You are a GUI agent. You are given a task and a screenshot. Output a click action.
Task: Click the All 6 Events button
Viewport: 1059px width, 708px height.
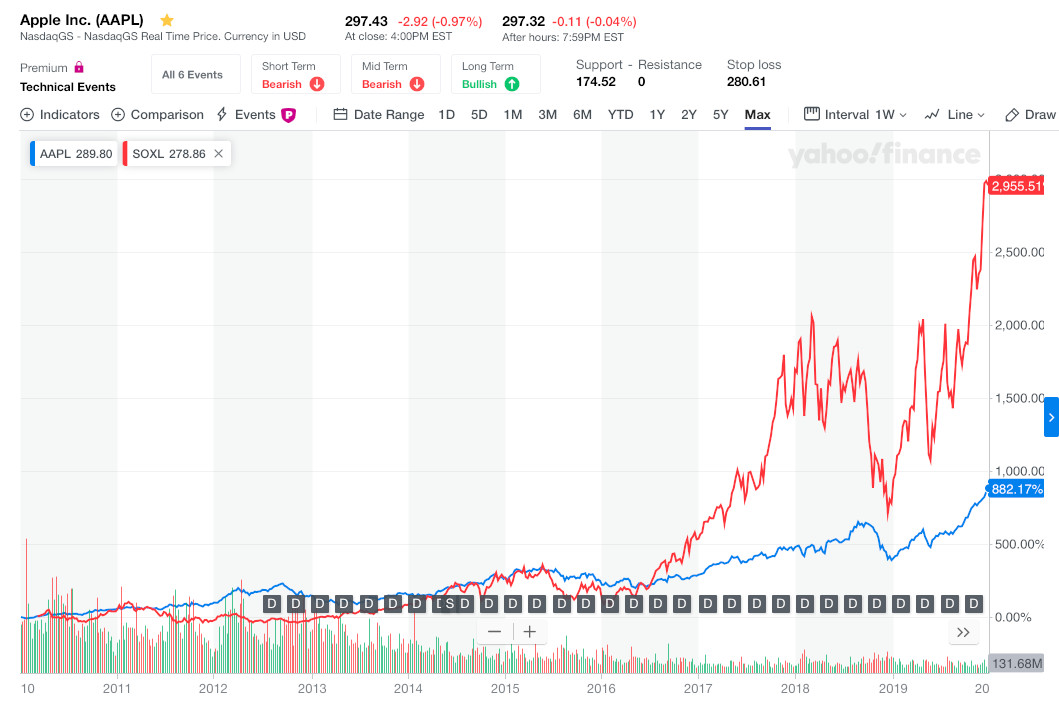pyautogui.click(x=196, y=74)
